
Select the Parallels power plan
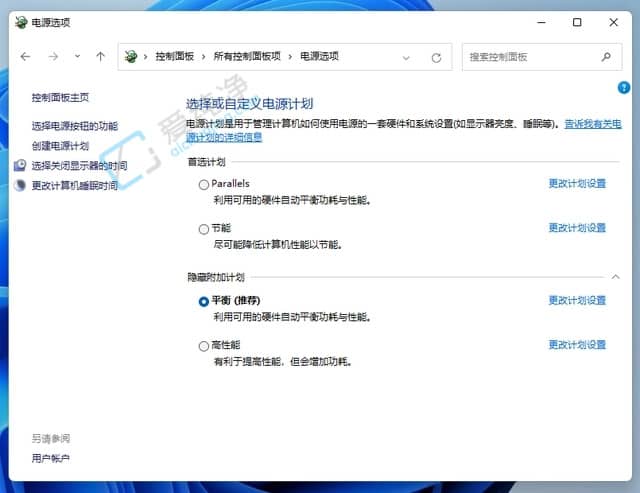204,184
